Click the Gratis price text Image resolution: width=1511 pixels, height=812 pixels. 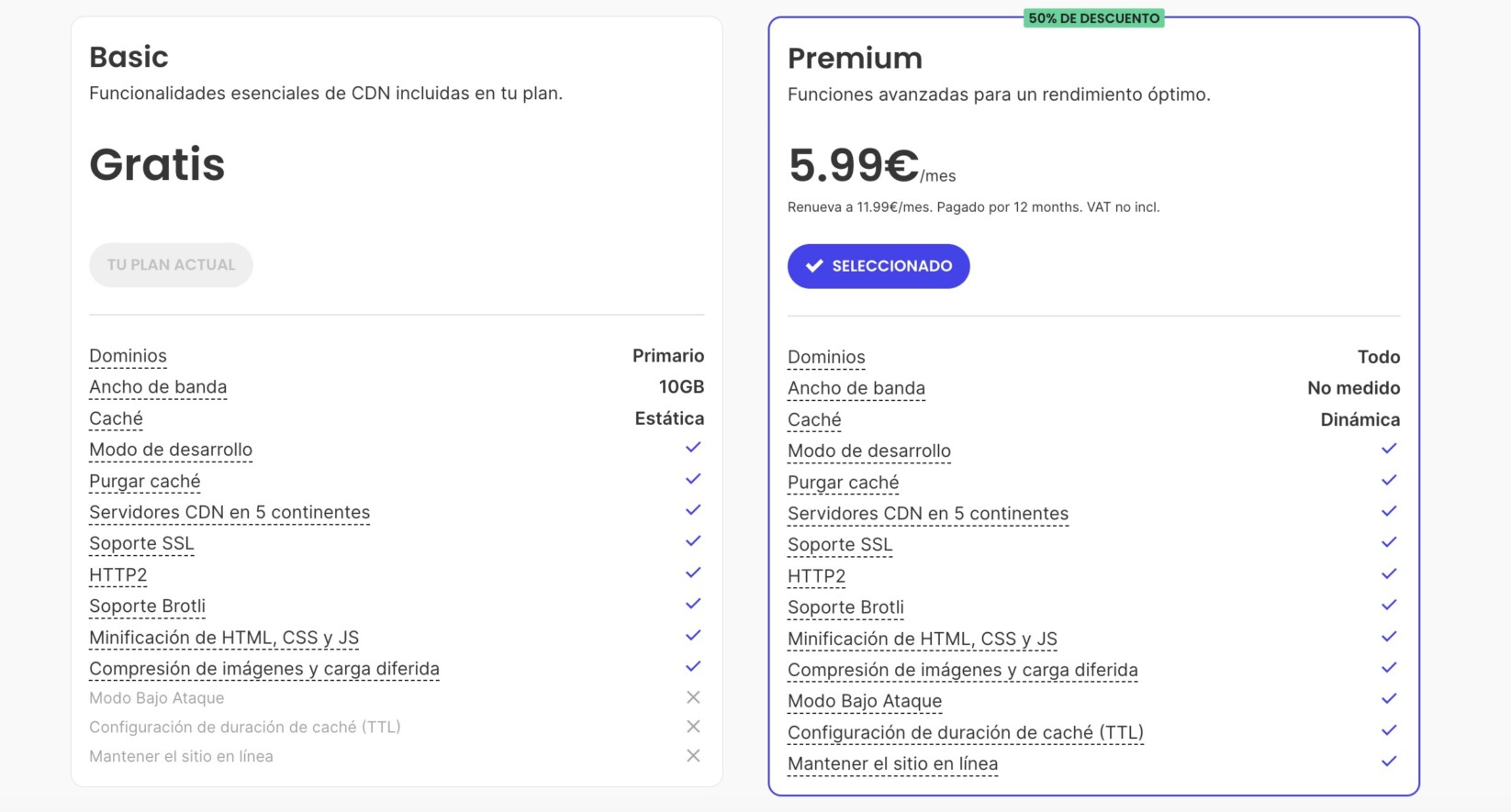pyautogui.click(x=157, y=164)
